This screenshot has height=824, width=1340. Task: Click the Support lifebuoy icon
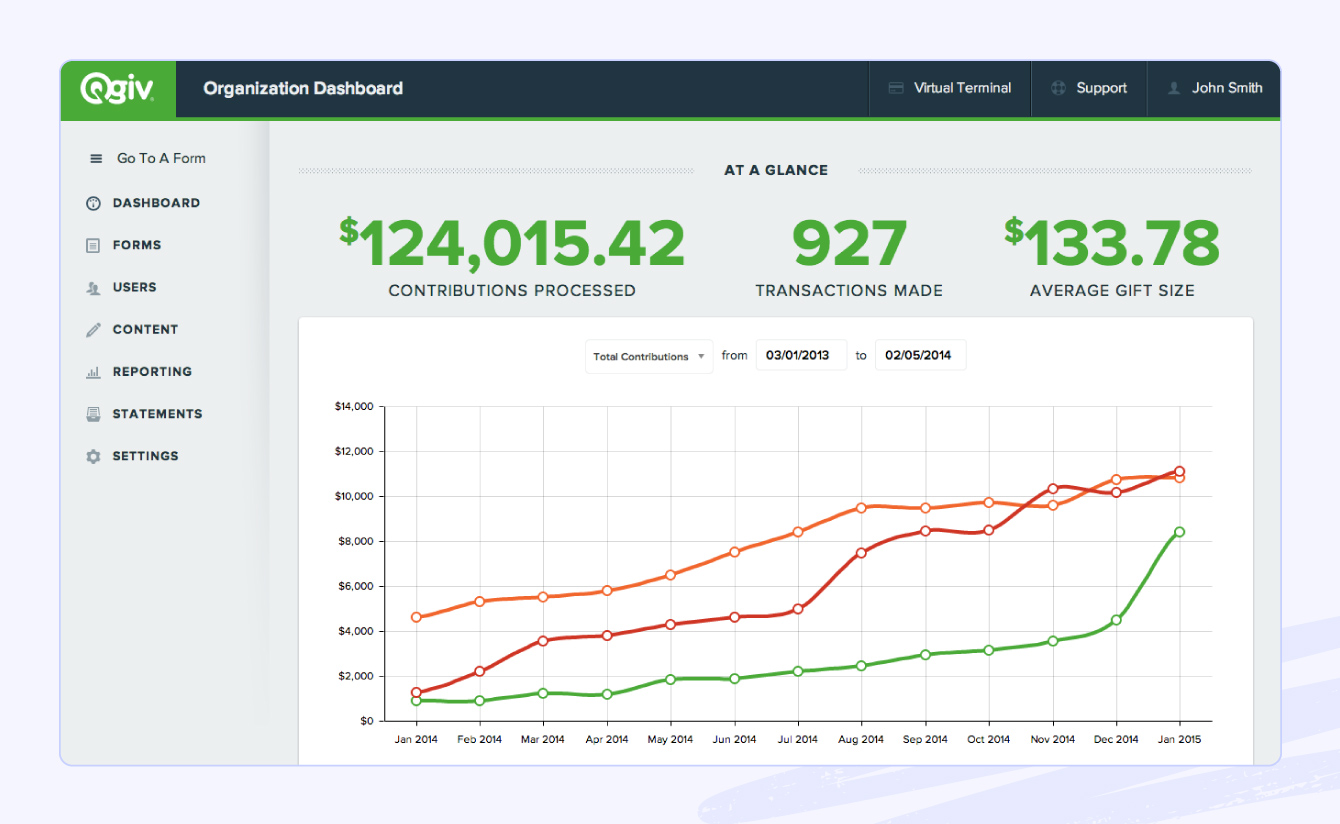coord(1058,88)
